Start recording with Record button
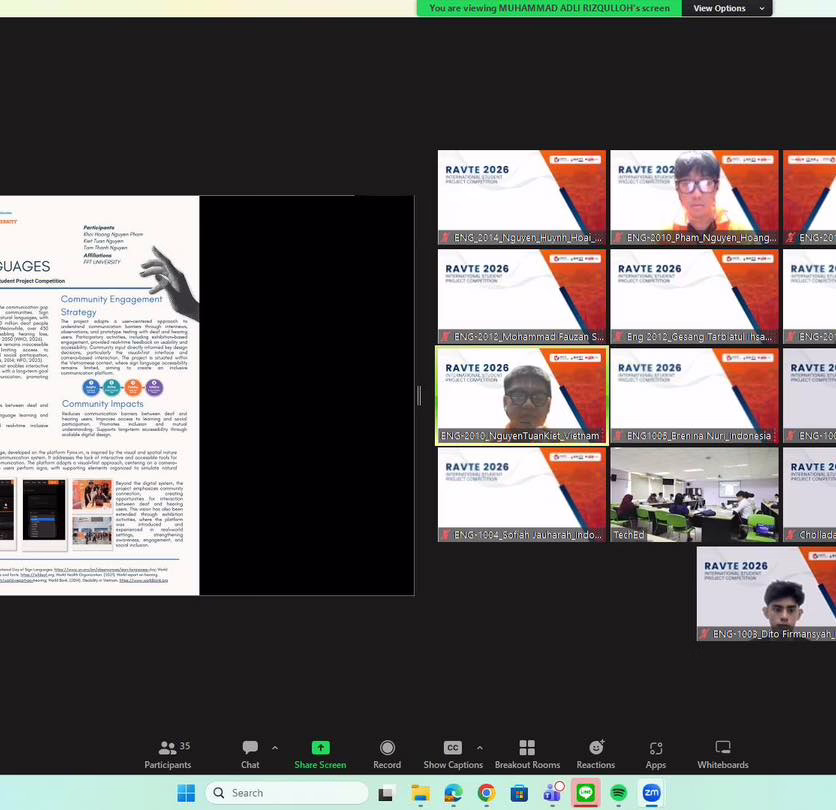836x810 pixels. pyautogui.click(x=387, y=755)
